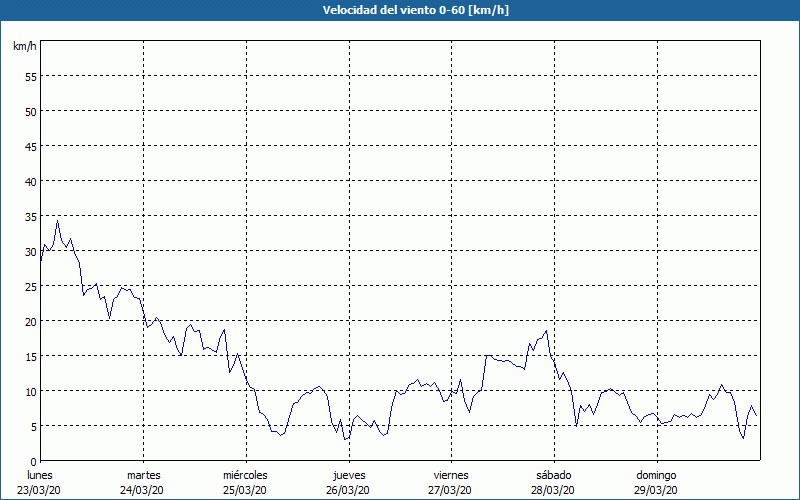Click the 'sábado' day label
The width and height of the screenshot is (800, 500).
click(554, 475)
